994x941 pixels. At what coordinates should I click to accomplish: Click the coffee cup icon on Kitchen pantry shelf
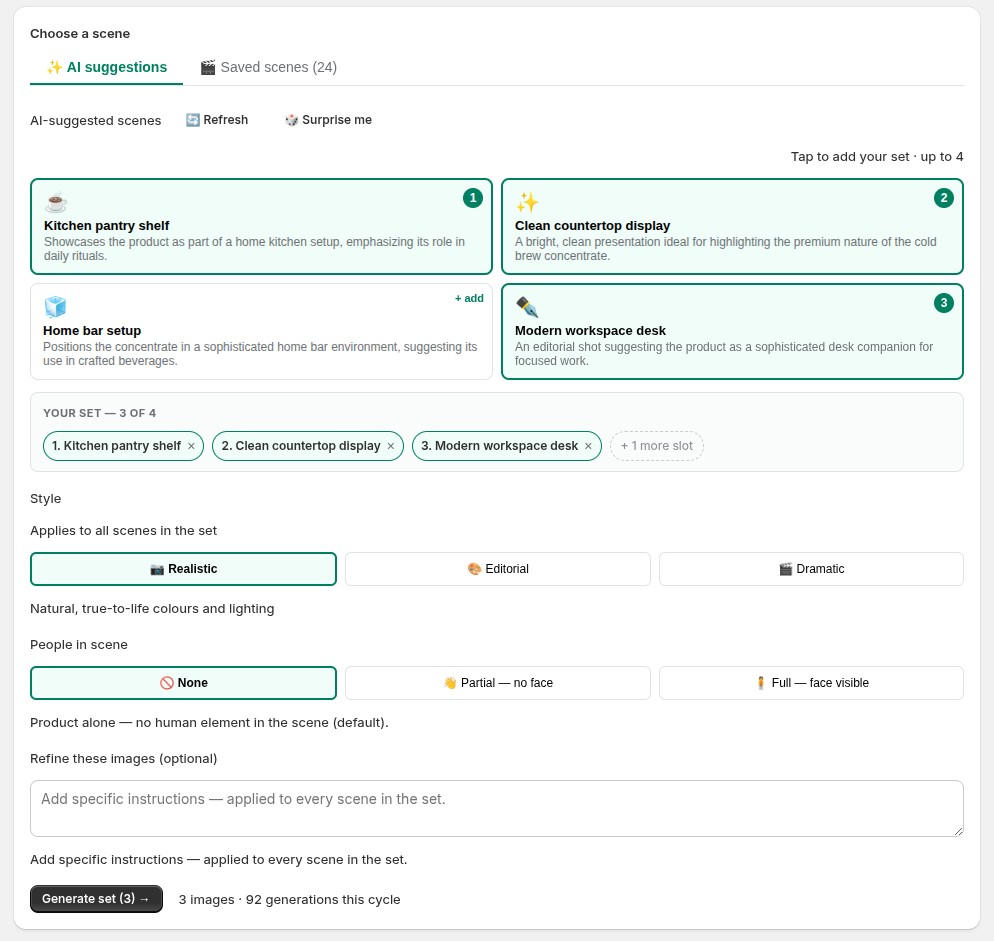point(56,202)
